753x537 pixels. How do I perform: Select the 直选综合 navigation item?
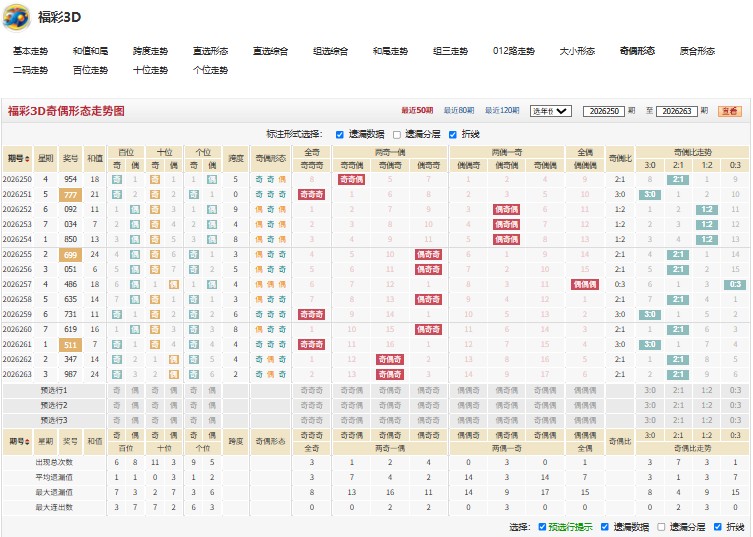270,51
